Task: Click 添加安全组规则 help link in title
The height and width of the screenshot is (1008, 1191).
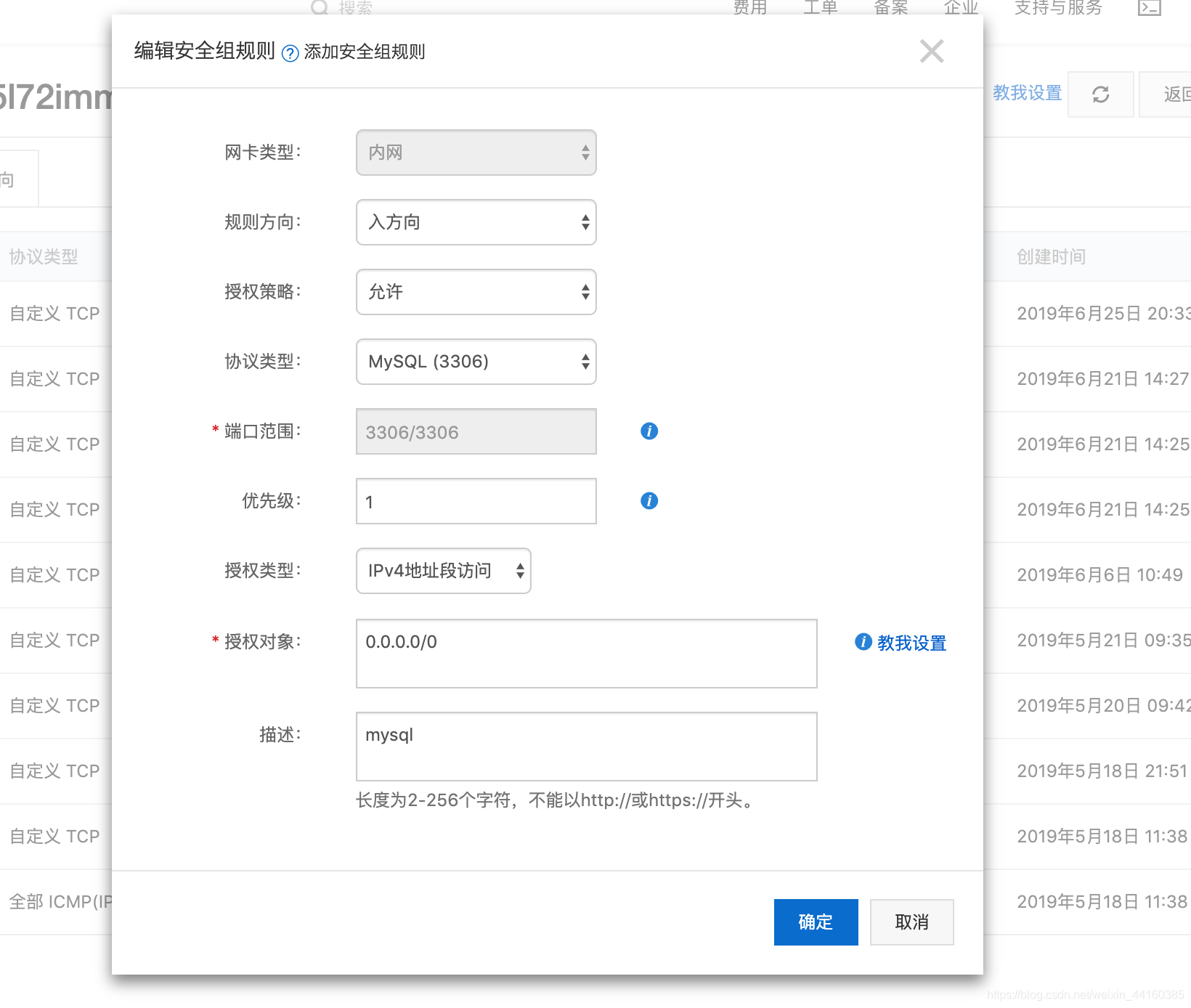Action: pos(365,52)
